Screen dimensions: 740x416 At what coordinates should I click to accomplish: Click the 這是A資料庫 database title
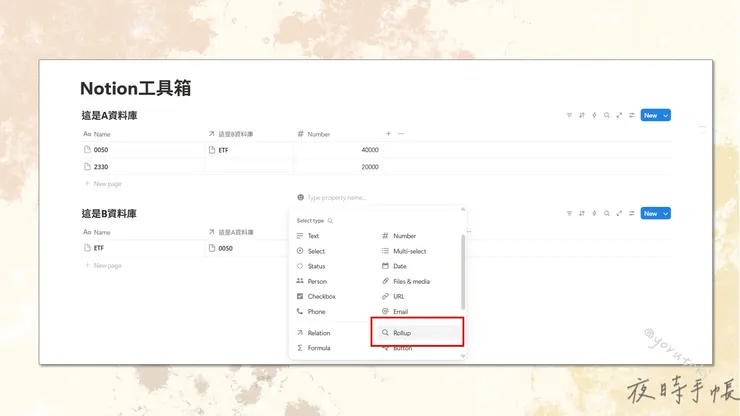tap(109, 116)
